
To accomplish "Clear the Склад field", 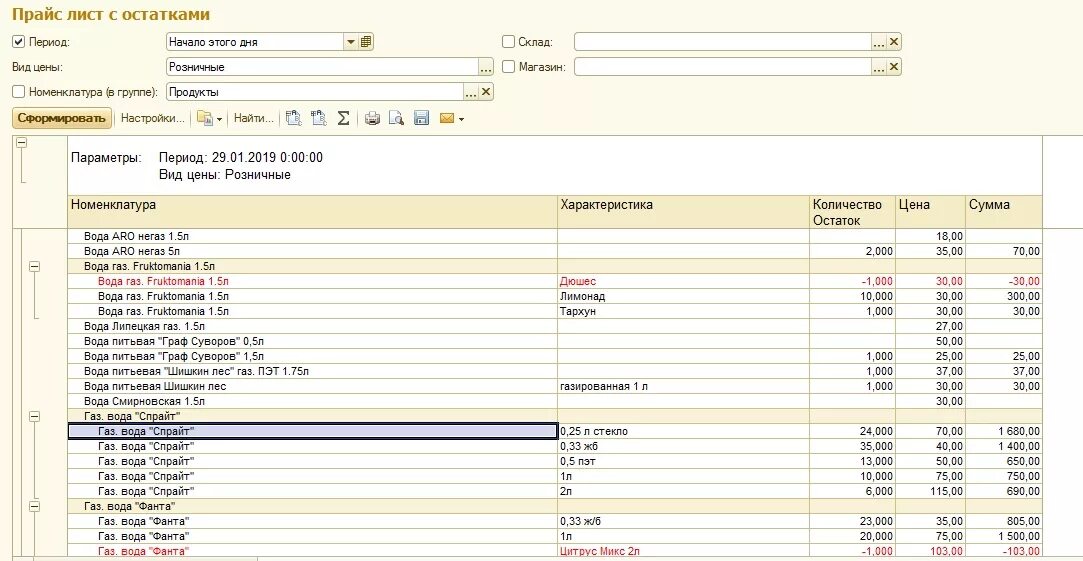I will [894, 42].
